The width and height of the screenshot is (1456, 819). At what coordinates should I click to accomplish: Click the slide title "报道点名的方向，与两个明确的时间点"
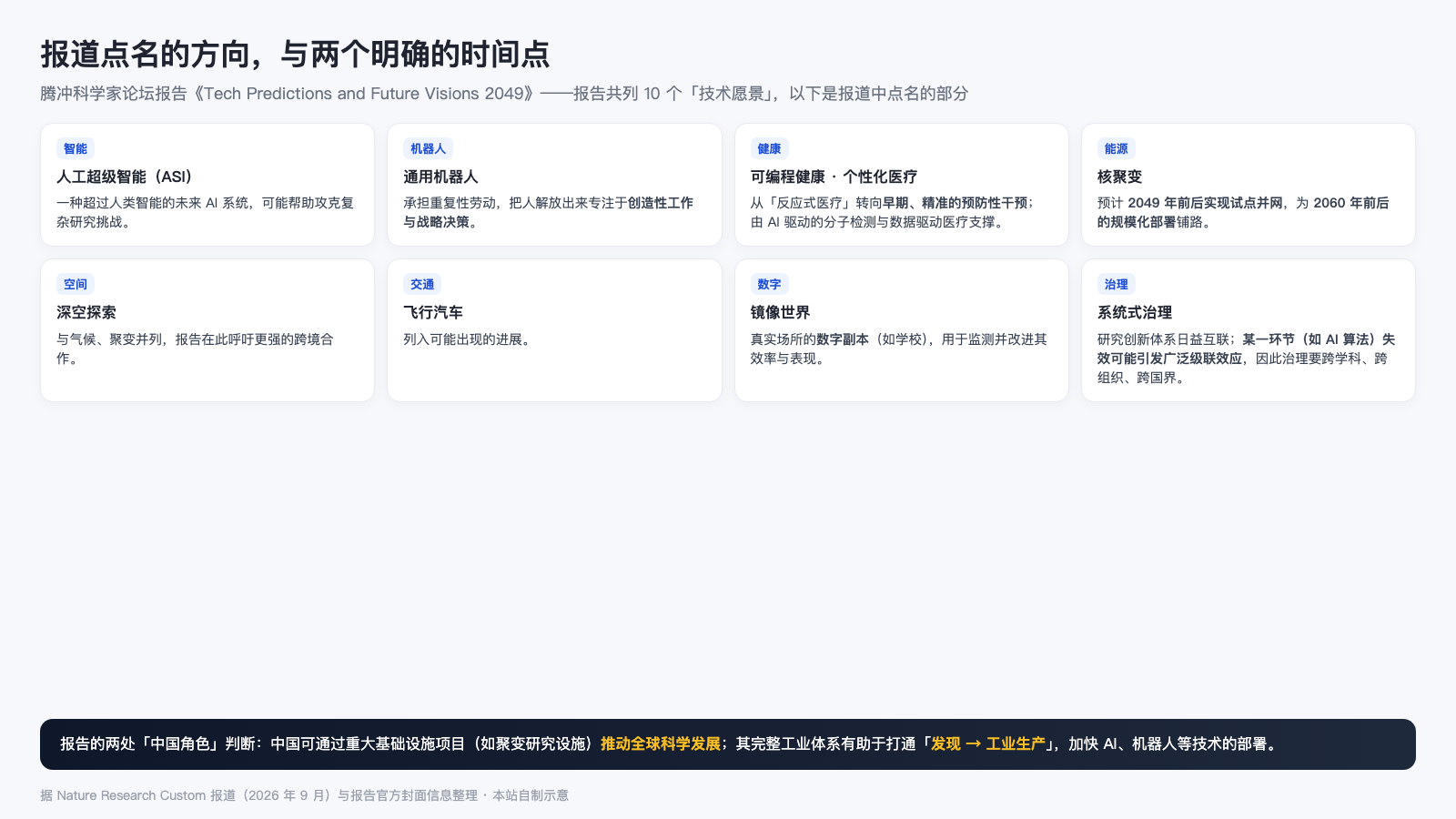pos(295,55)
